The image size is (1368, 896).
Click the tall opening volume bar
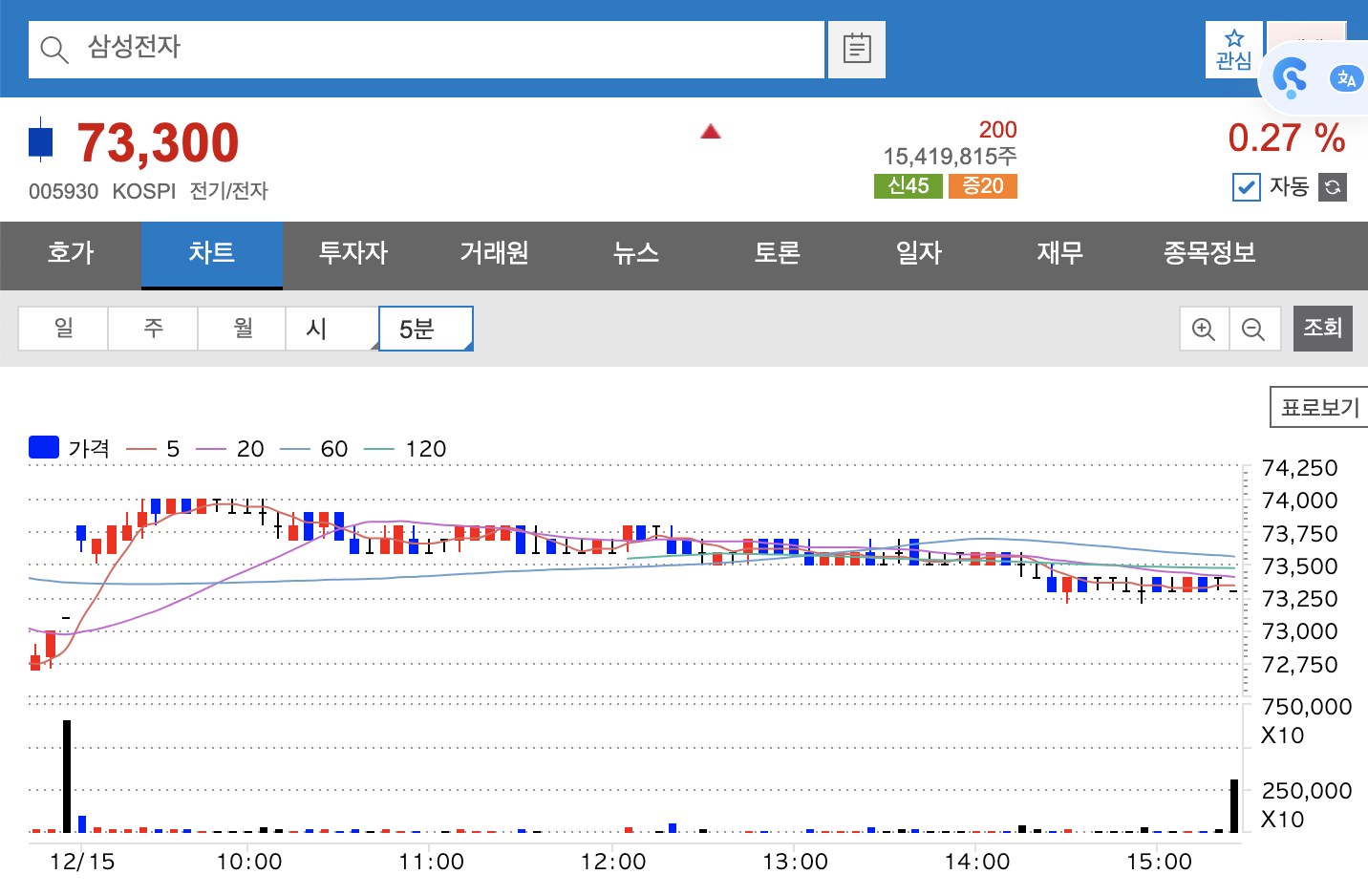tap(67, 776)
